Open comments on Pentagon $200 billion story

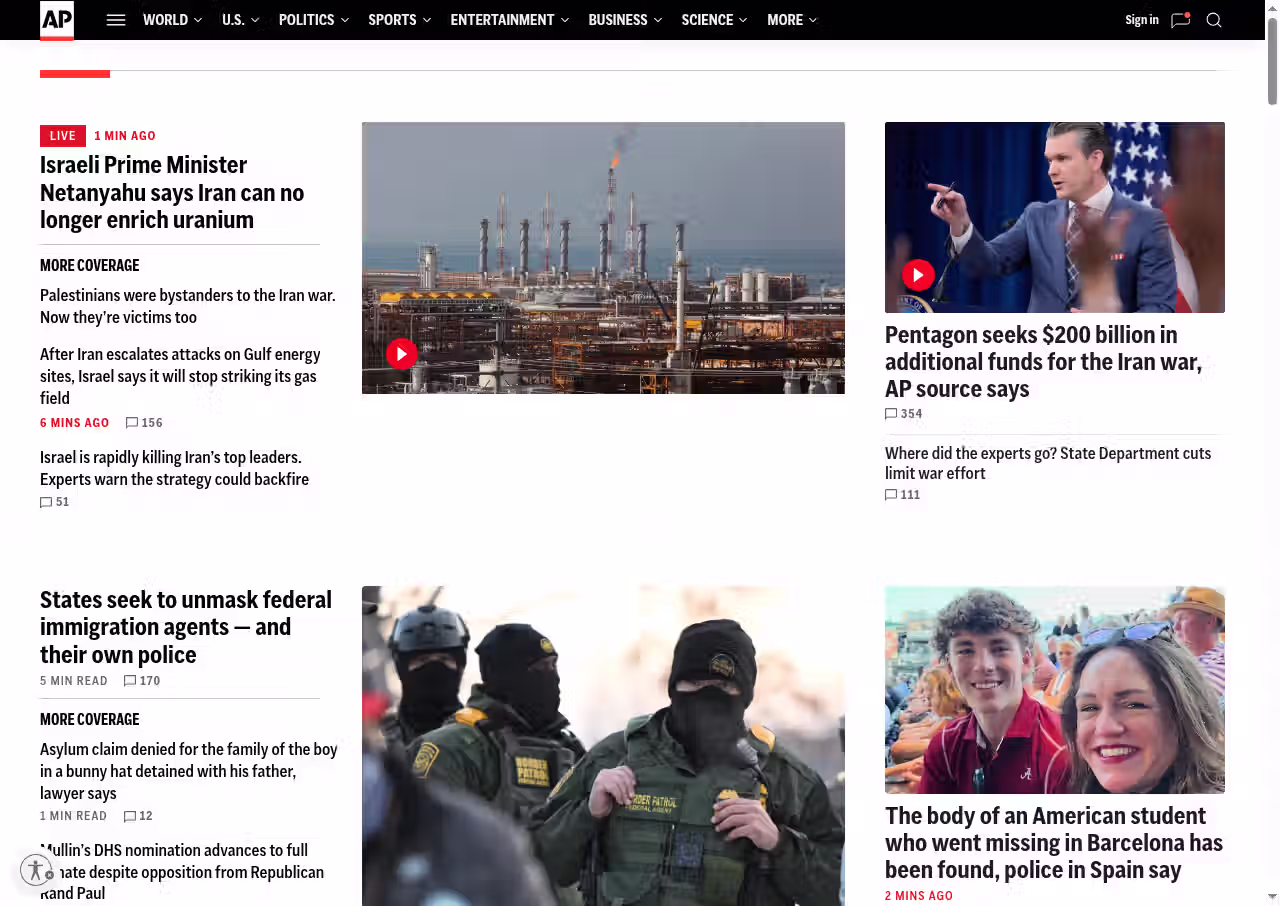click(903, 414)
